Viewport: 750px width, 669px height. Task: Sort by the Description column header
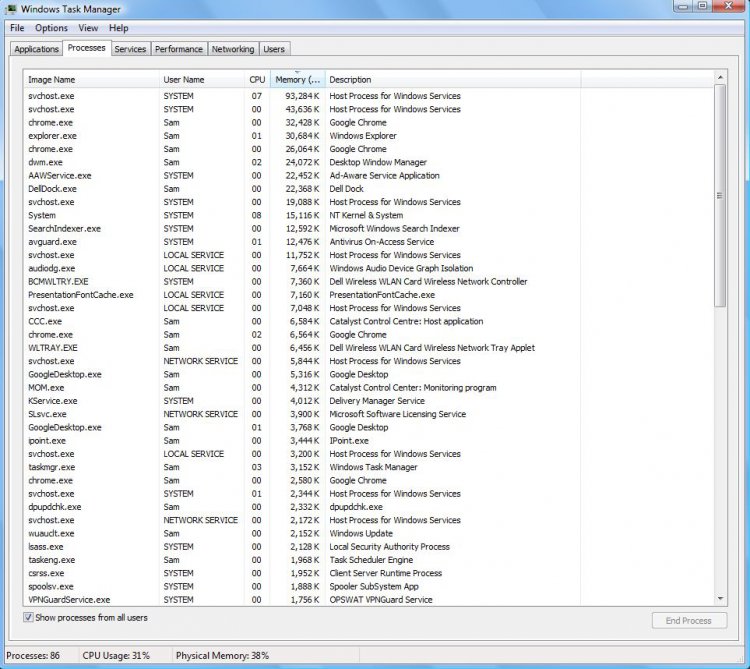click(453, 79)
